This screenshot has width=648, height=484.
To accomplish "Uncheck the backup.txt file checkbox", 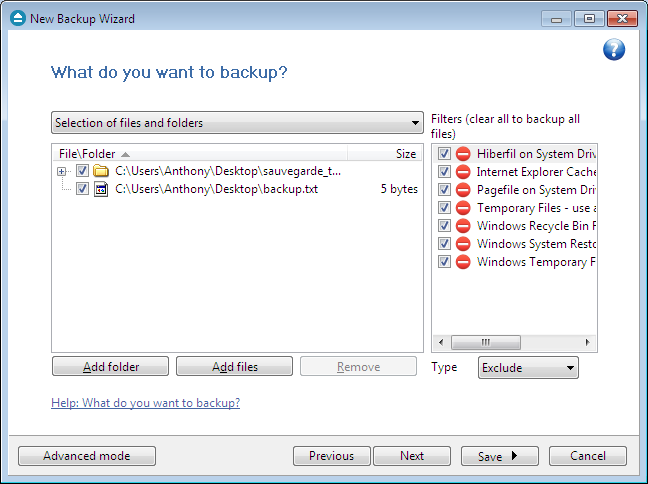I will point(82,189).
